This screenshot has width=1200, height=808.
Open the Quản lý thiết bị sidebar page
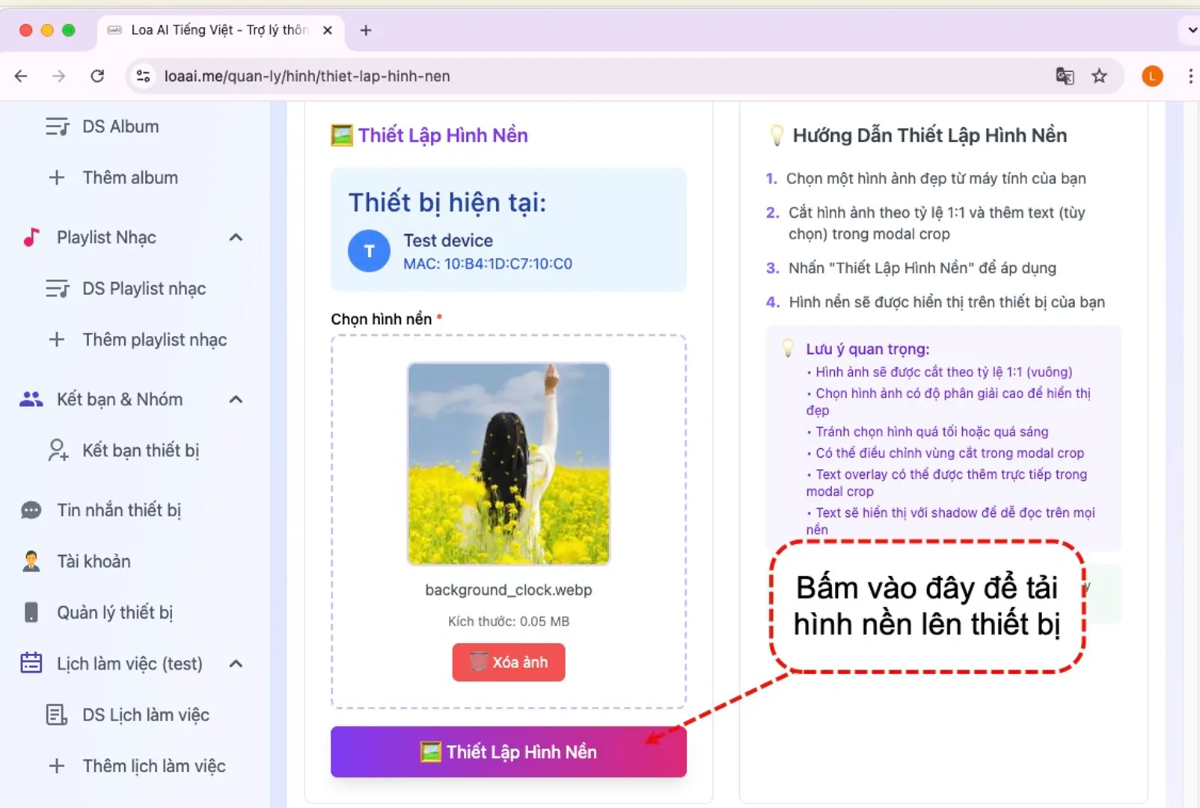pyautogui.click(x=115, y=612)
